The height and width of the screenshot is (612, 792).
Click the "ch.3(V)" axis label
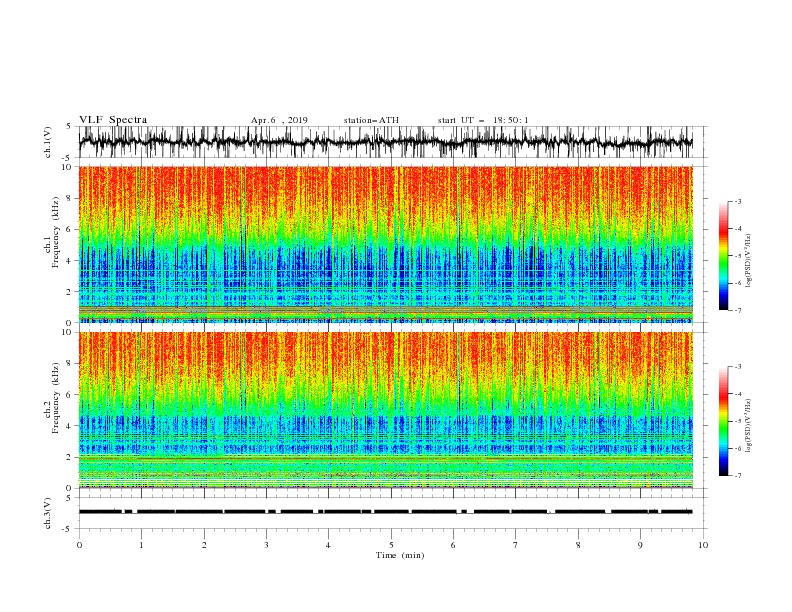click(48, 513)
